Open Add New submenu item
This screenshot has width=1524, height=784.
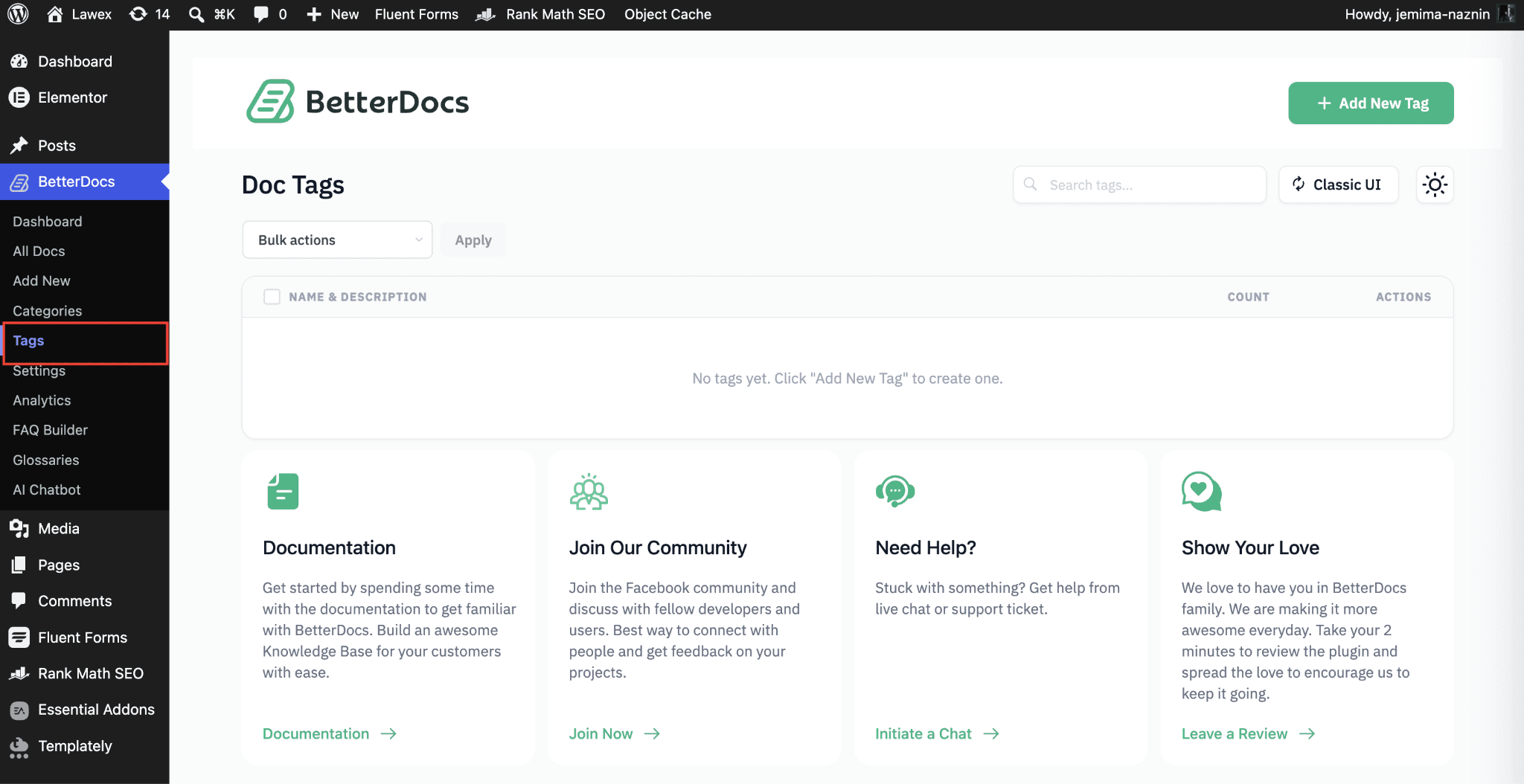point(42,280)
